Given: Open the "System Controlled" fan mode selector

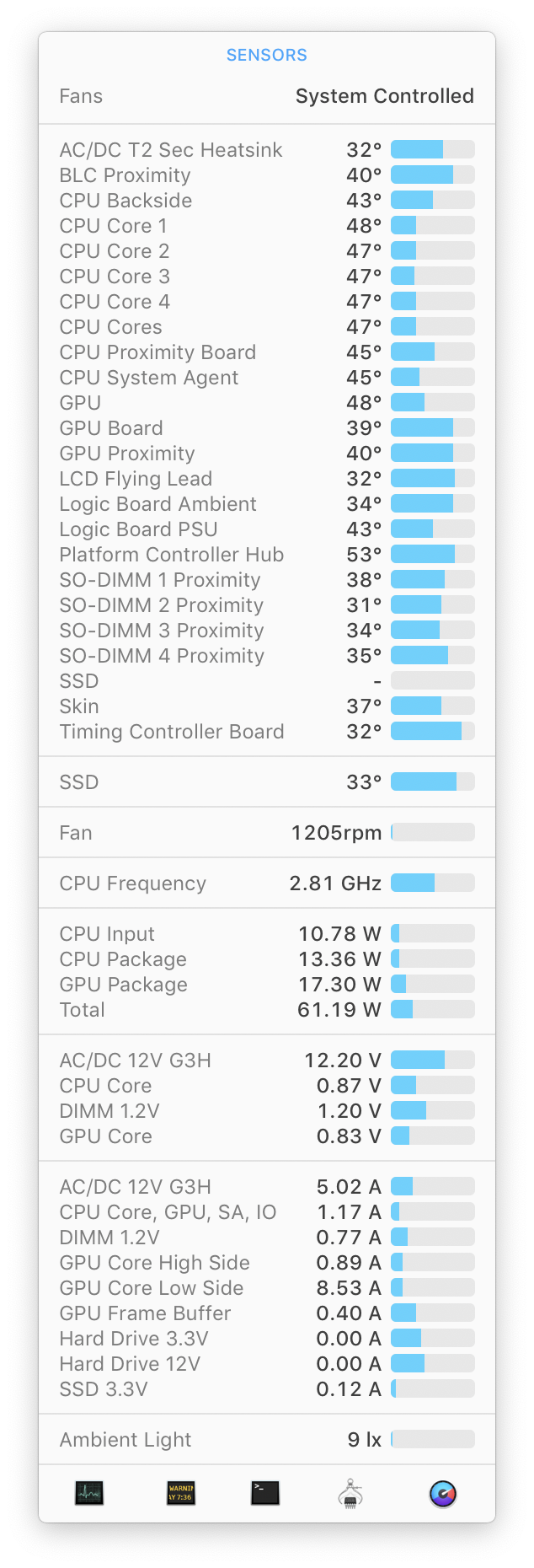Looking at the screenshot, I should pyautogui.click(x=384, y=96).
